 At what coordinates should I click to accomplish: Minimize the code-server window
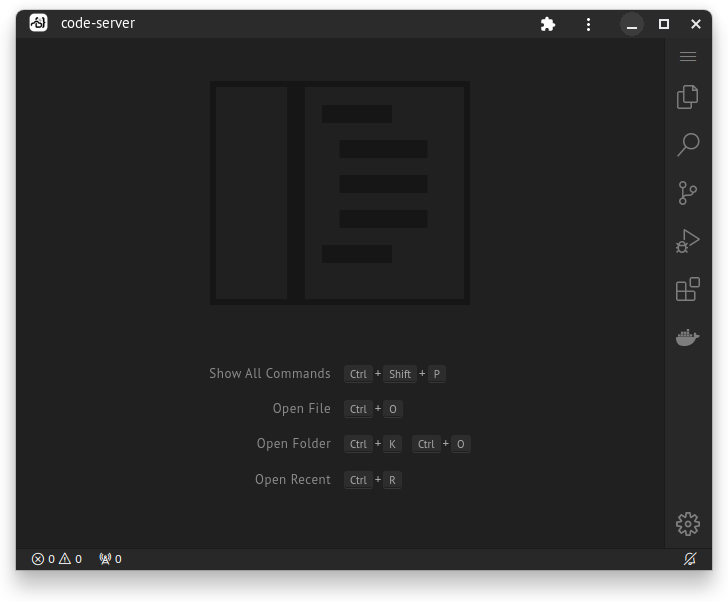[632, 24]
